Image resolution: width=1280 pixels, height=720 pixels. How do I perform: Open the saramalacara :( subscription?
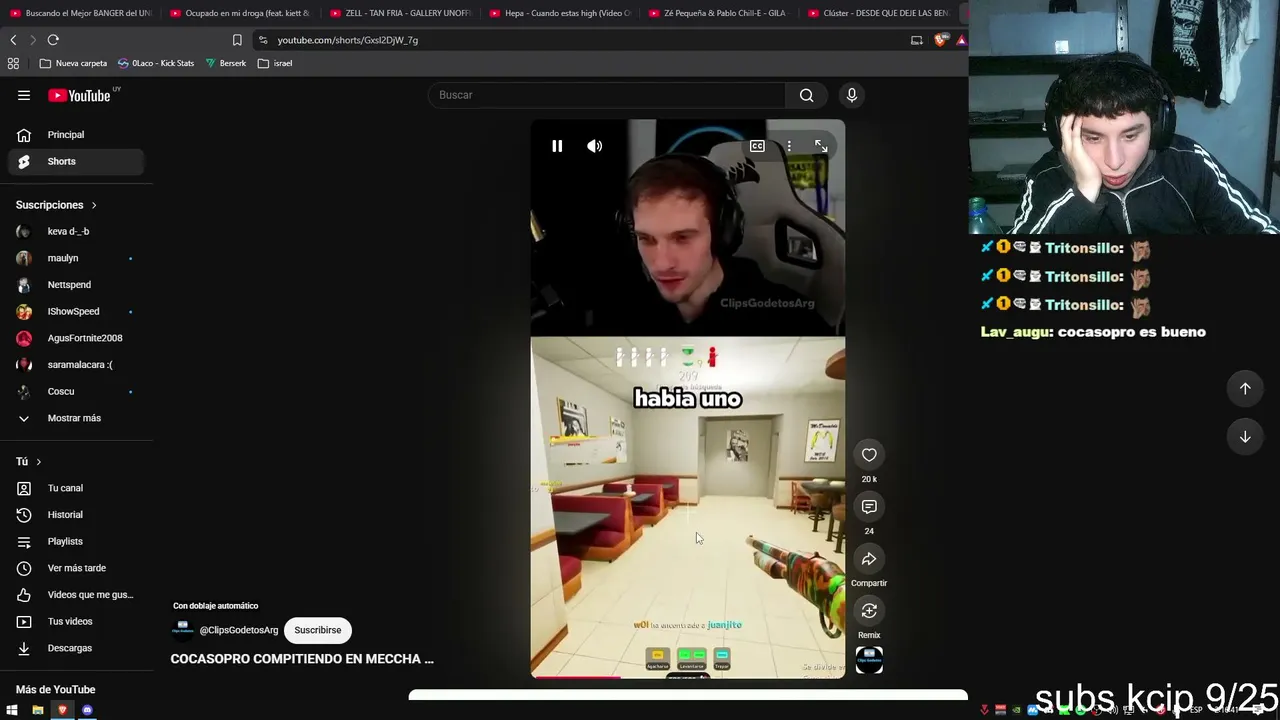(76, 365)
